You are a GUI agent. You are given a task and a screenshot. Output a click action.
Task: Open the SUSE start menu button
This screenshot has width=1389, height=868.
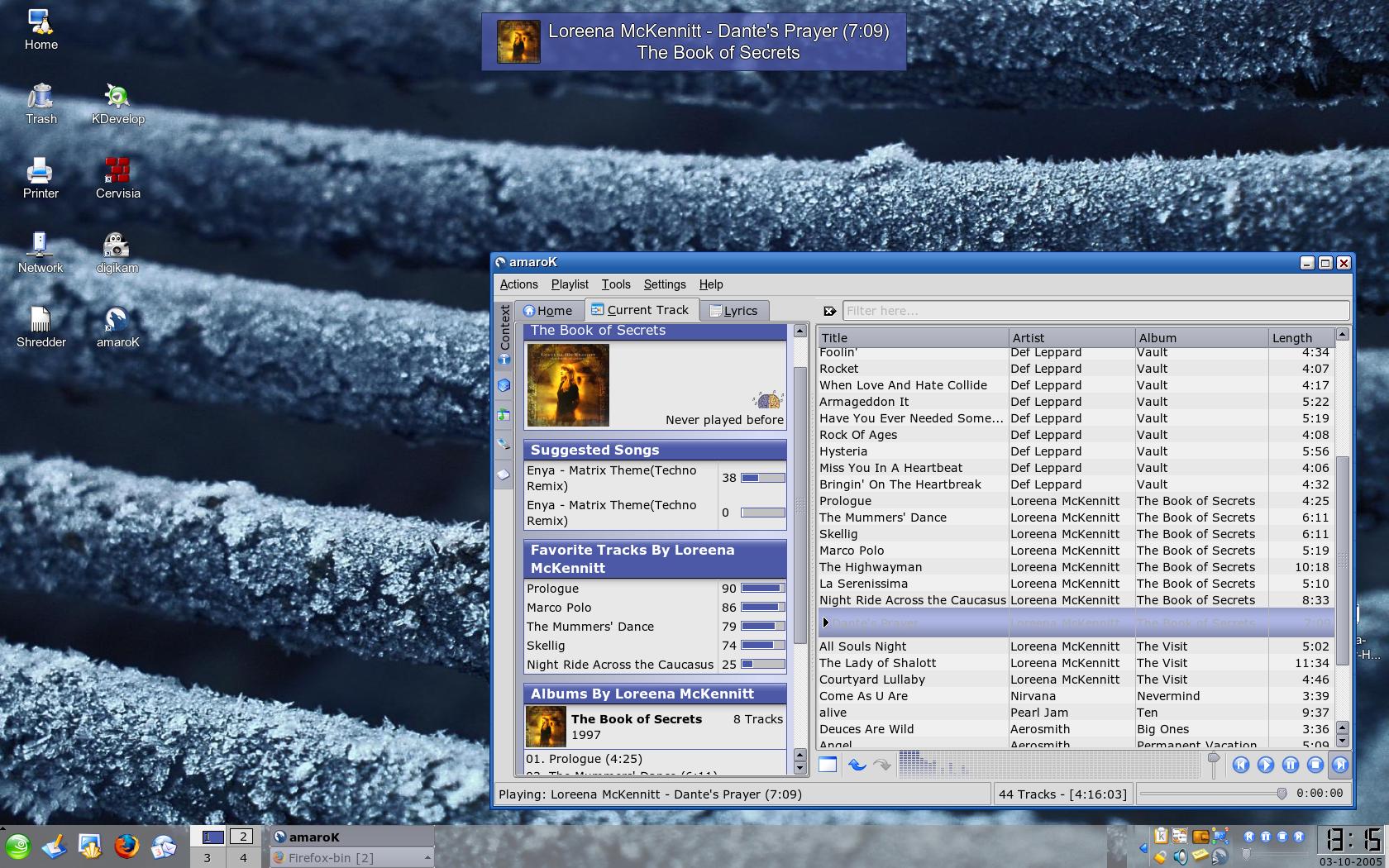tap(18, 847)
